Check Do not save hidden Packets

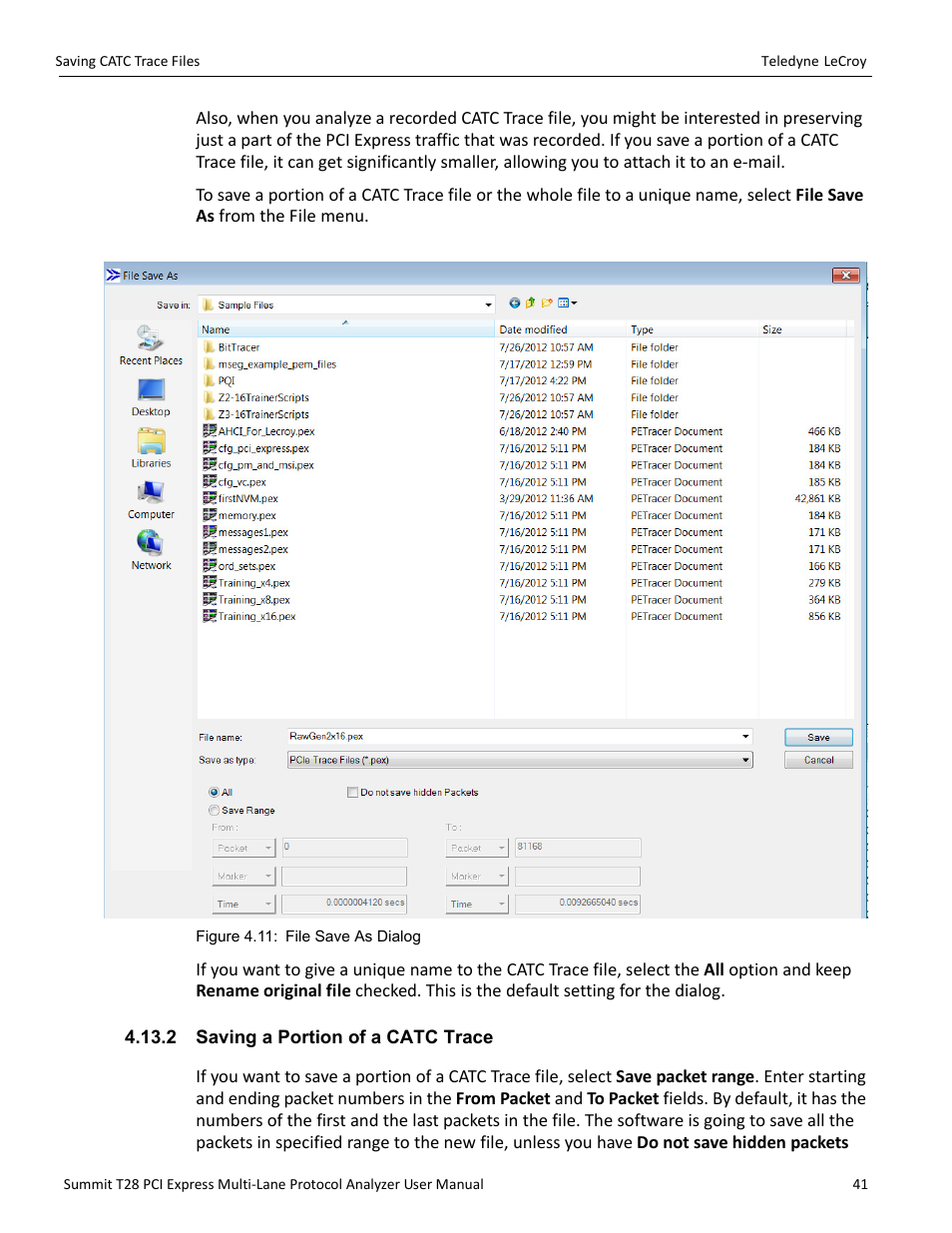click(x=352, y=792)
